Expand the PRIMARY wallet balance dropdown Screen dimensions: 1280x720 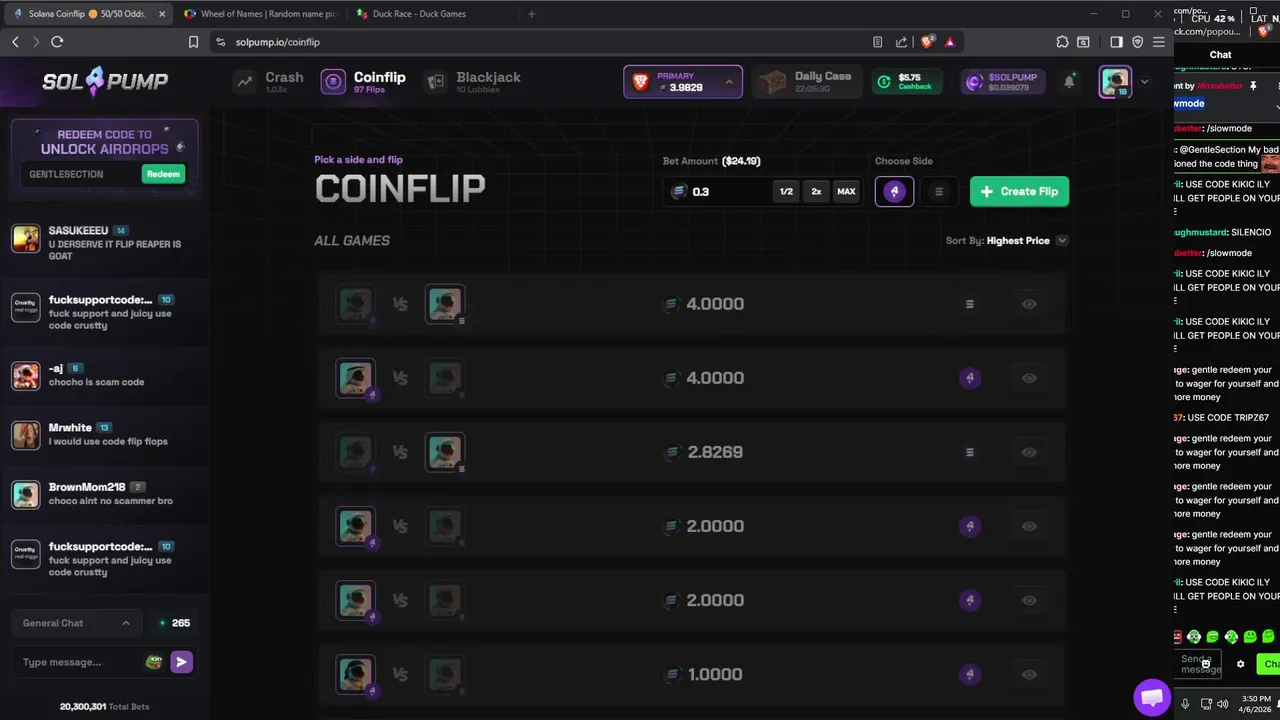[x=728, y=82]
